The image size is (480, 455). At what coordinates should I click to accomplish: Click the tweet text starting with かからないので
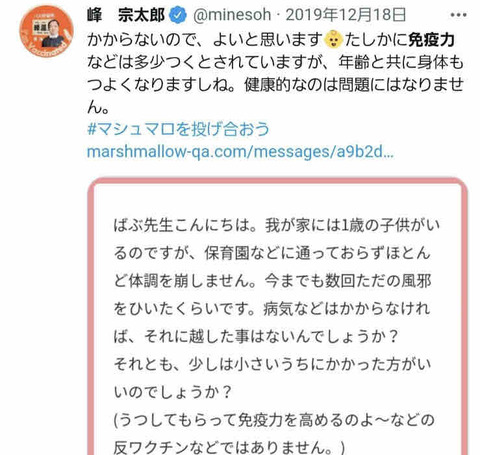point(275,73)
